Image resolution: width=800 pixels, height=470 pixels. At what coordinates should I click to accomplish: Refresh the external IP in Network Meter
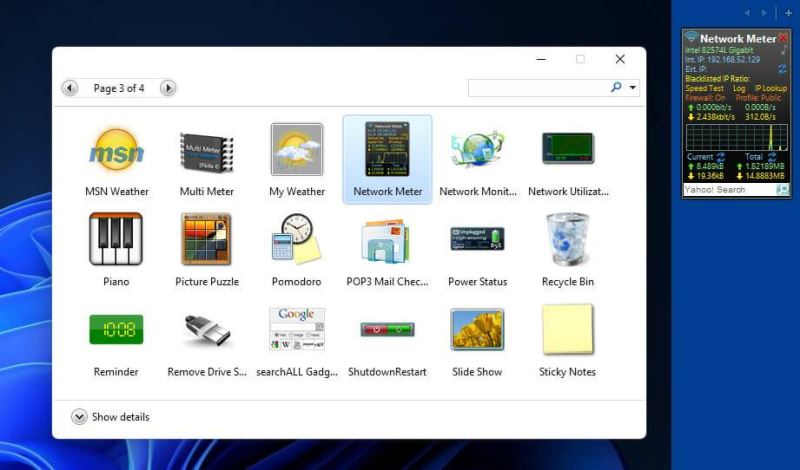pos(783,68)
